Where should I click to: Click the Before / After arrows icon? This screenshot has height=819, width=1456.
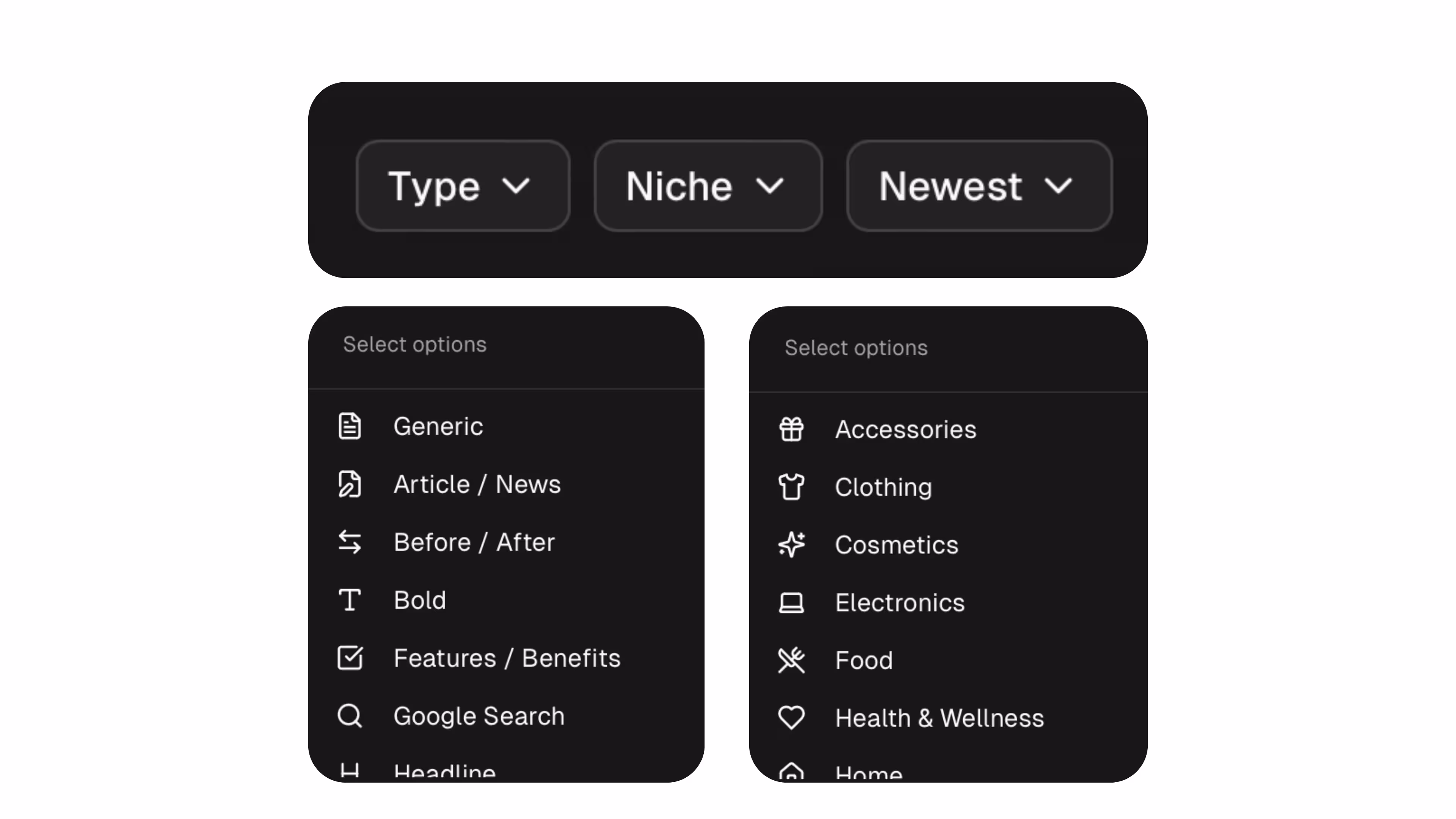(349, 542)
